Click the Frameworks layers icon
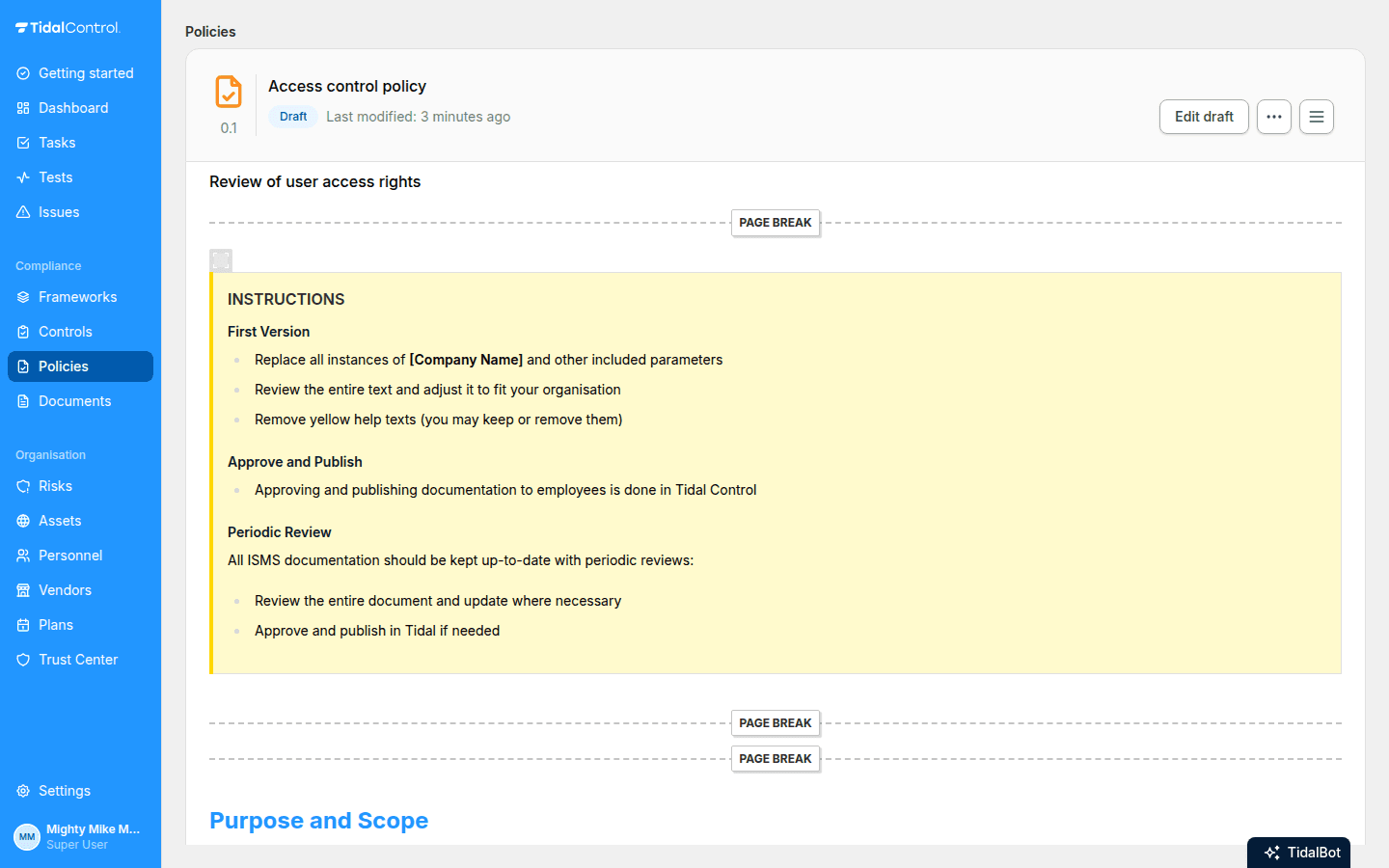 [x=23, y=297]
